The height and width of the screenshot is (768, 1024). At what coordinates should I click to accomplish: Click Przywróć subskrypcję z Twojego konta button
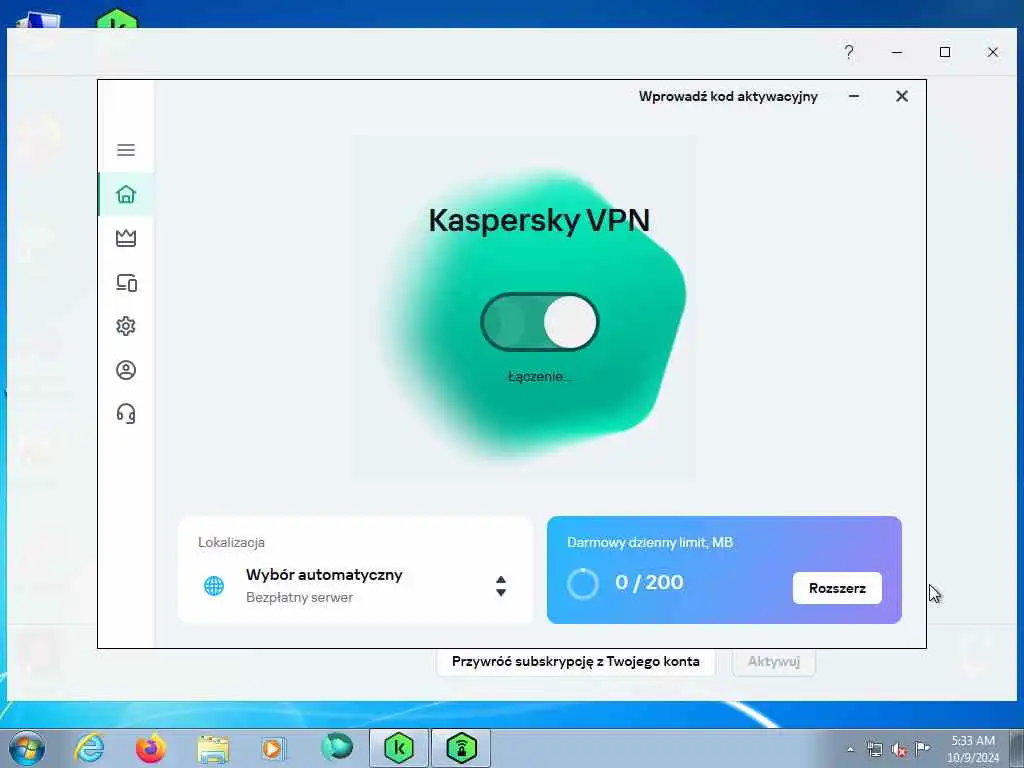tap(575, 662)
